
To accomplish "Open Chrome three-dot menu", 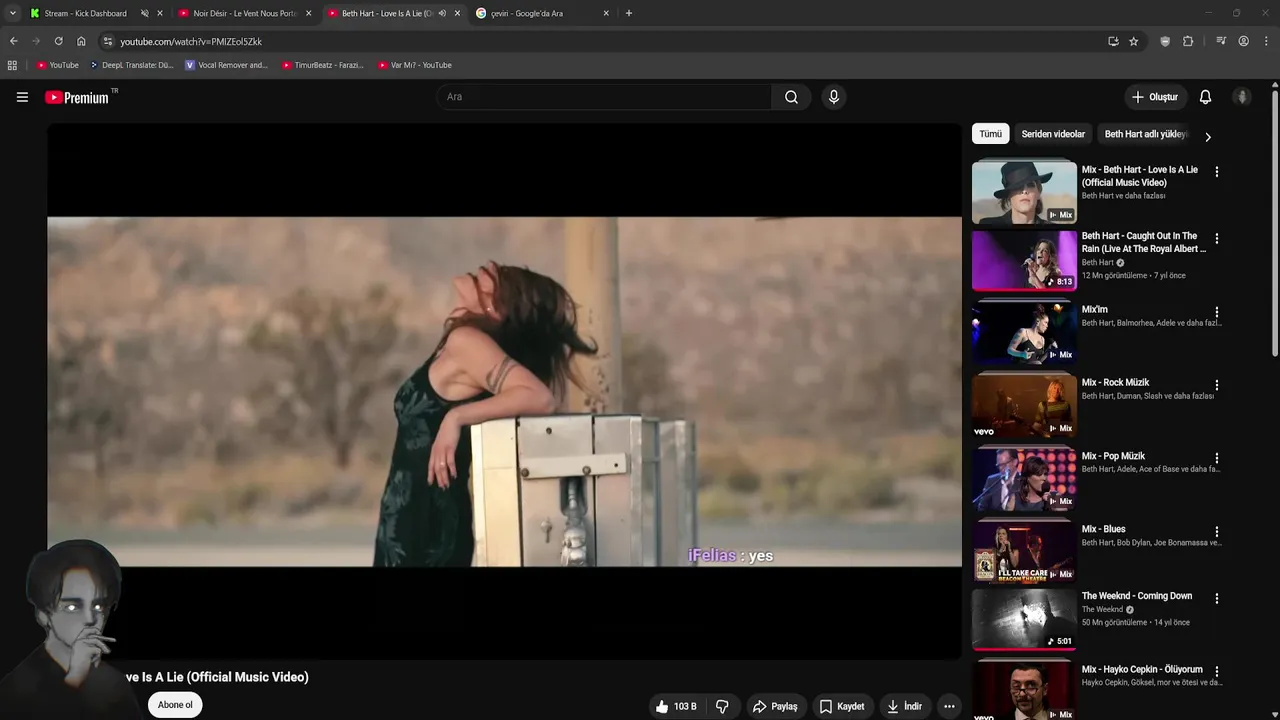I will (1266, 41).
